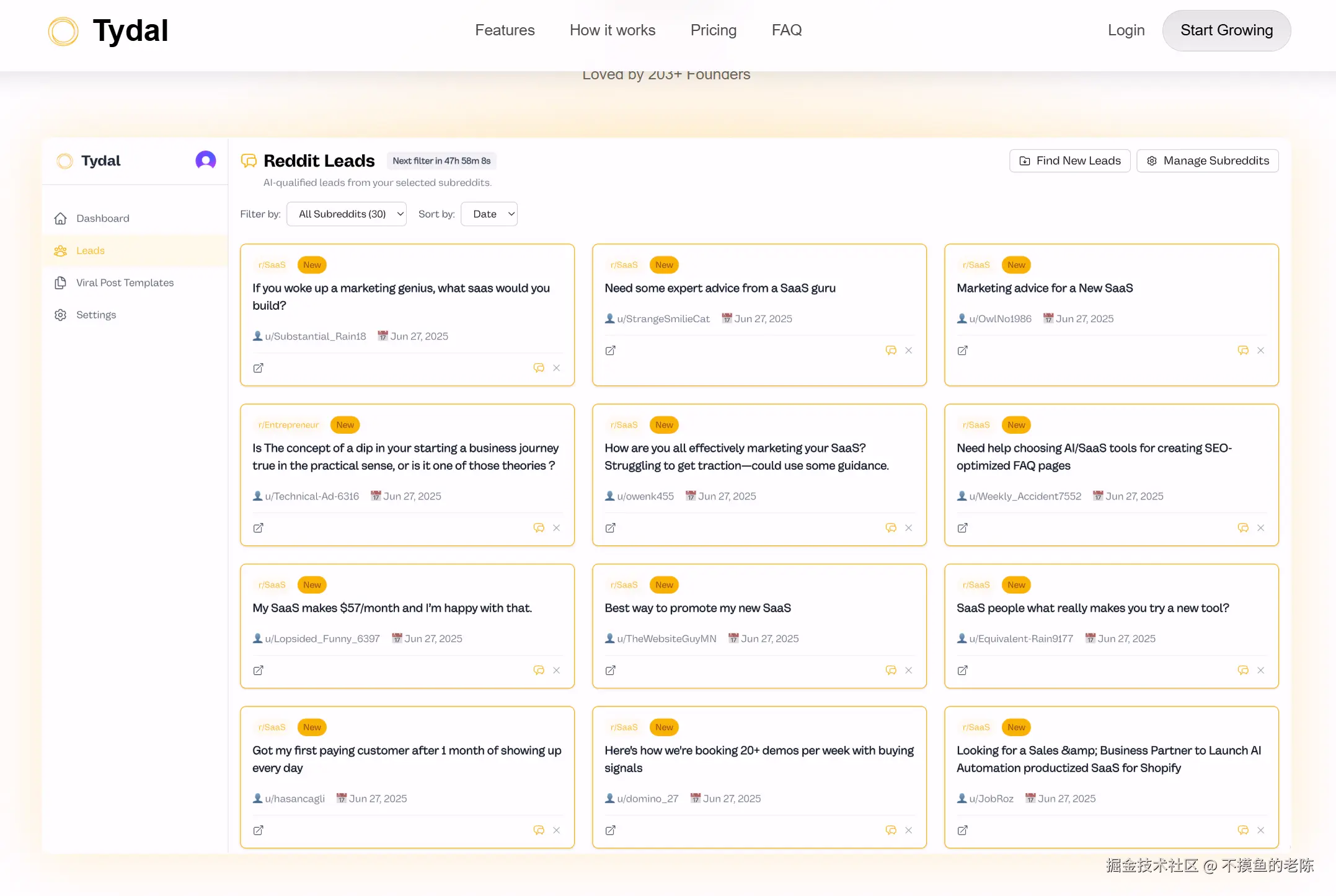
Task: Open external link on u/JobRoz lead card
Action: click(x=962, y=830)
